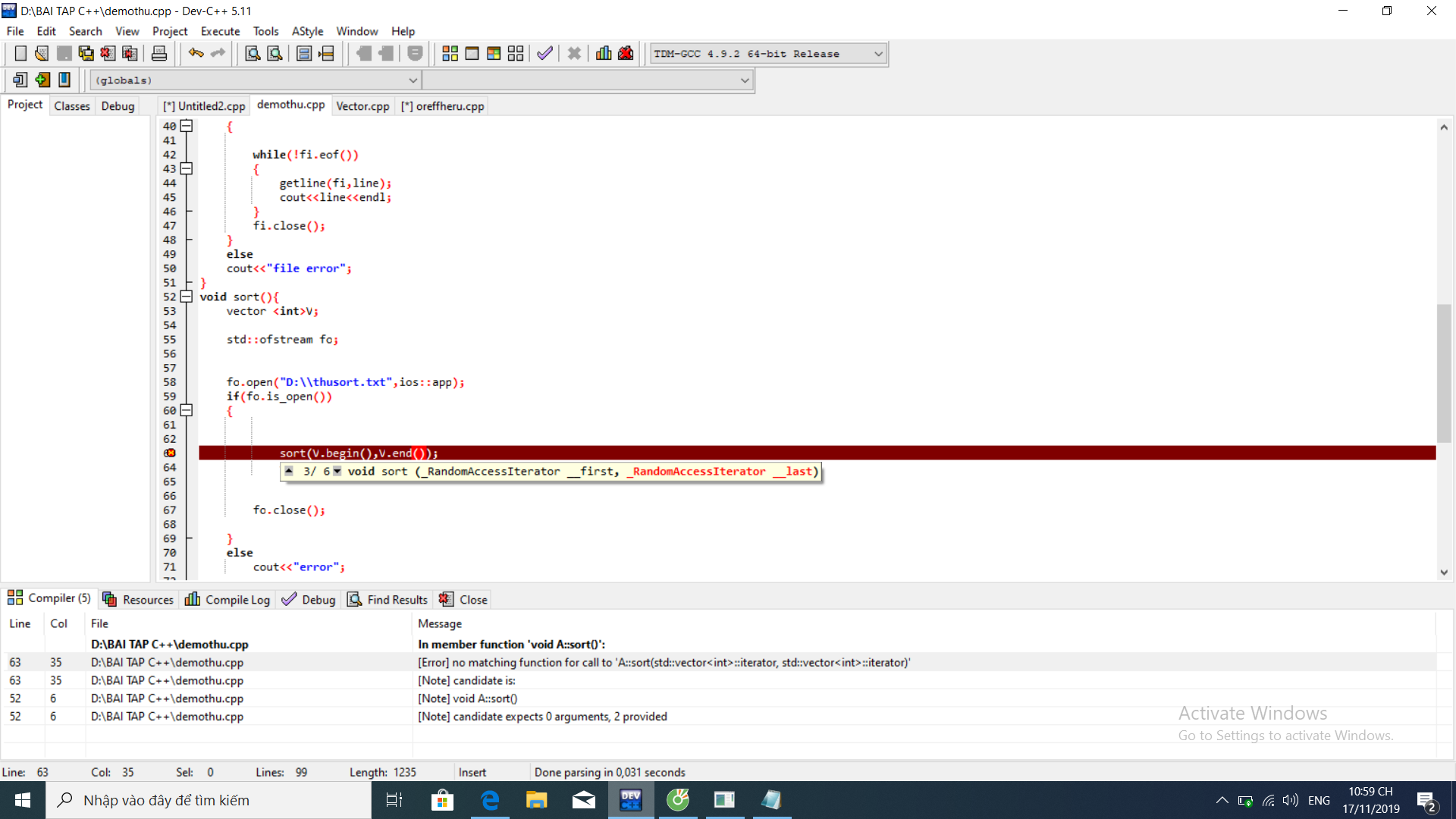Click the editor vertical scrollbar thumb
This screenshot has width=1456, height=819.
pyautogui.click(x=1444, y=372)
